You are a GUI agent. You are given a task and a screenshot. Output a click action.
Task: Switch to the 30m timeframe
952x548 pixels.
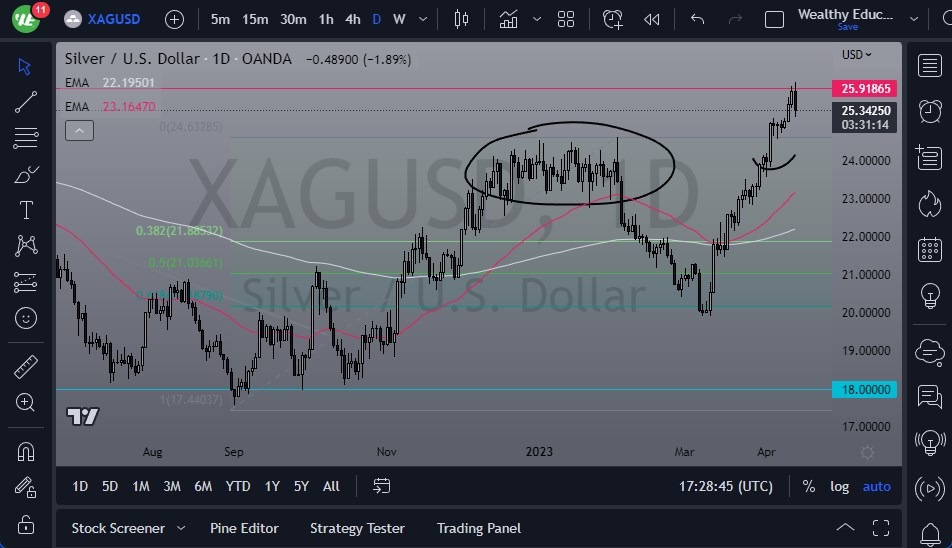coord(293,19)
